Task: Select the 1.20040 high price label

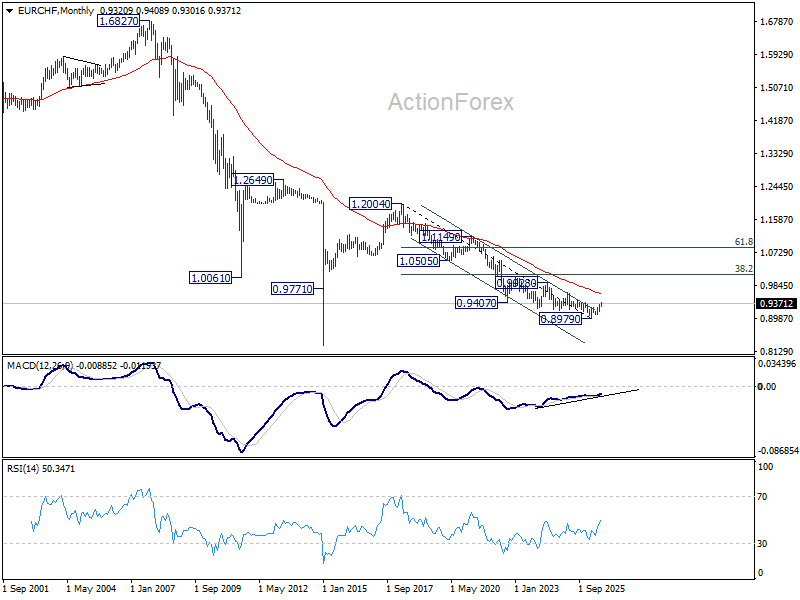Action: click(x=371, y=204)
